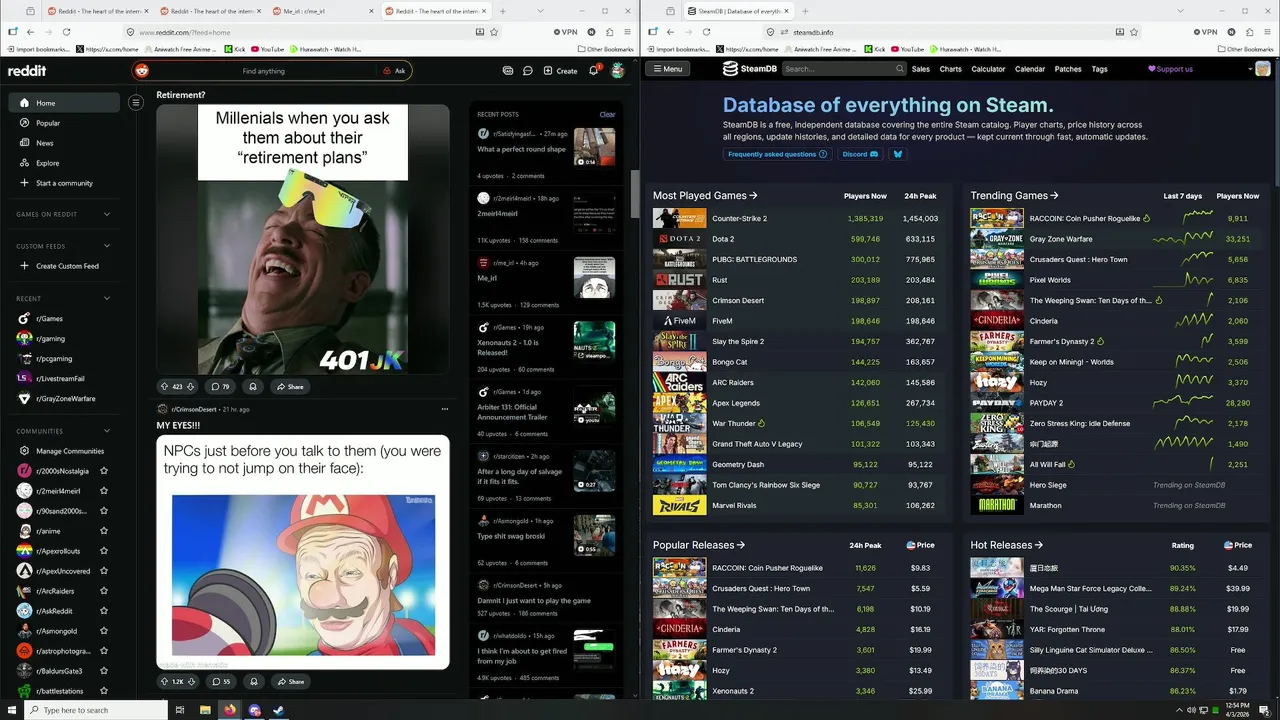Collapse the Communities section

[107, 431]
